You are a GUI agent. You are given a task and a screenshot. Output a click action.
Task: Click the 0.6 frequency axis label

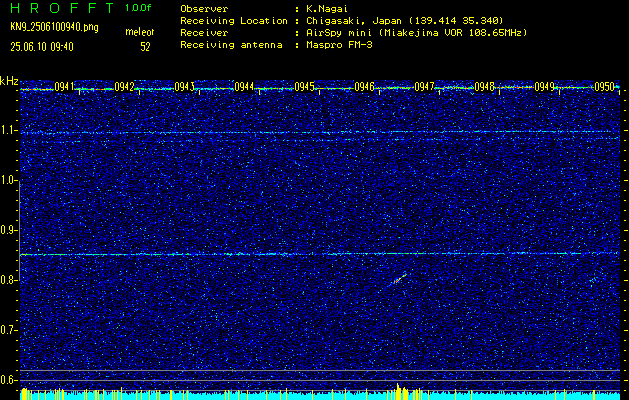tap(8, 380)
